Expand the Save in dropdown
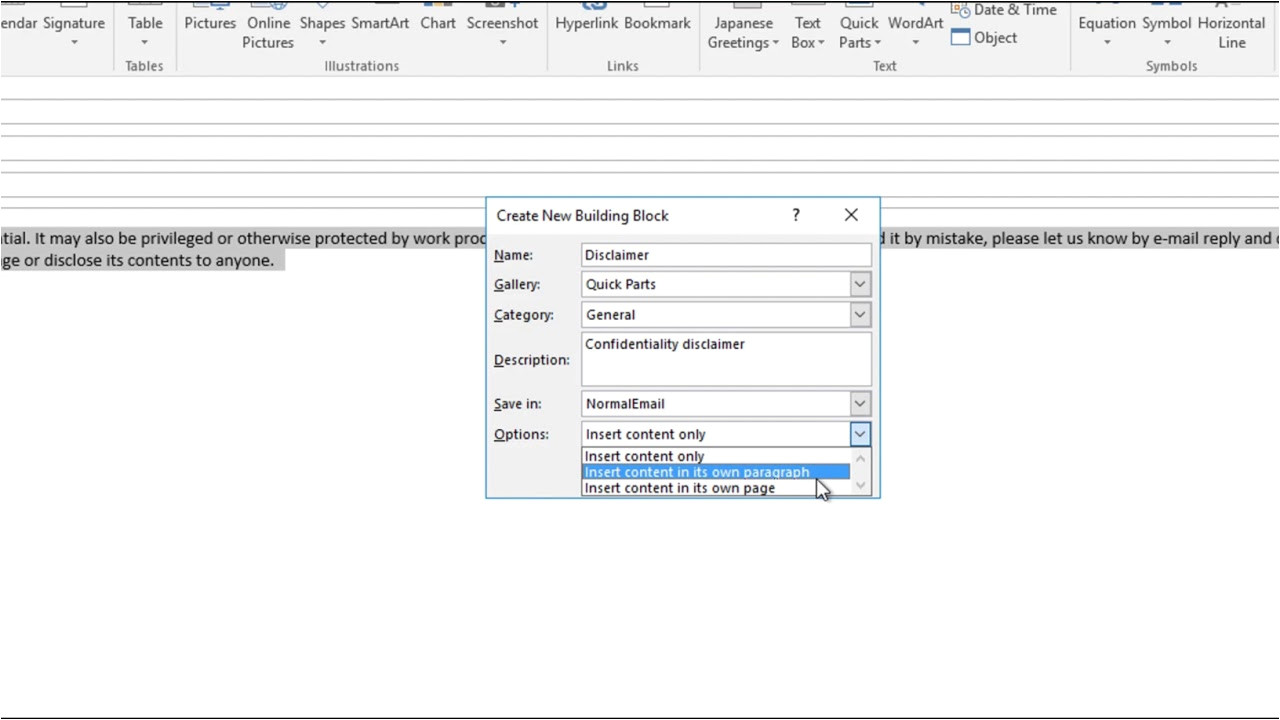 (x=858, y=403)
